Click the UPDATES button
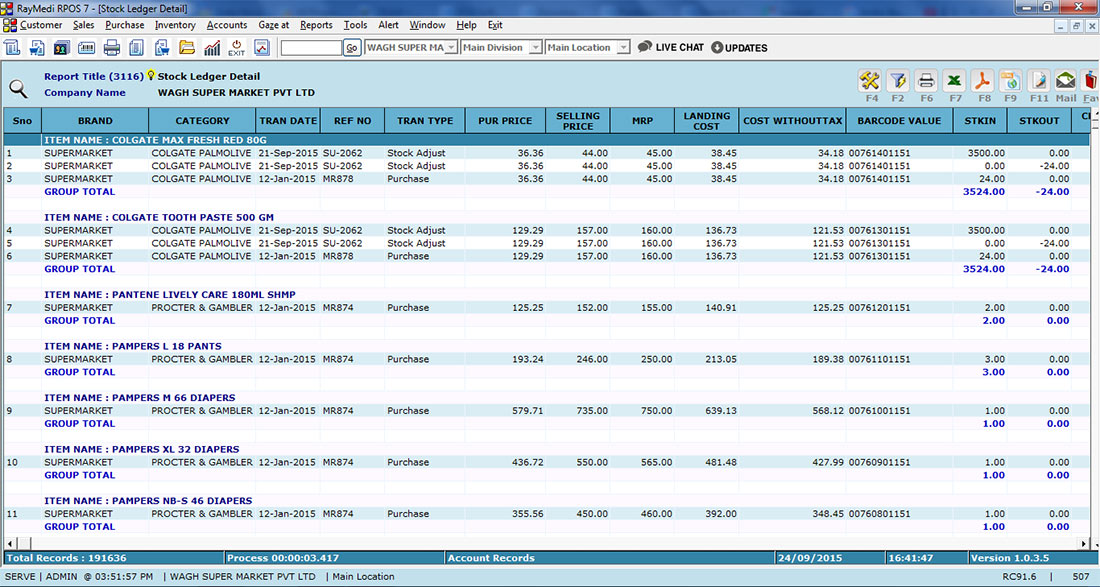The height and width of the screenshot is (587, 1100). pos(739,47)
